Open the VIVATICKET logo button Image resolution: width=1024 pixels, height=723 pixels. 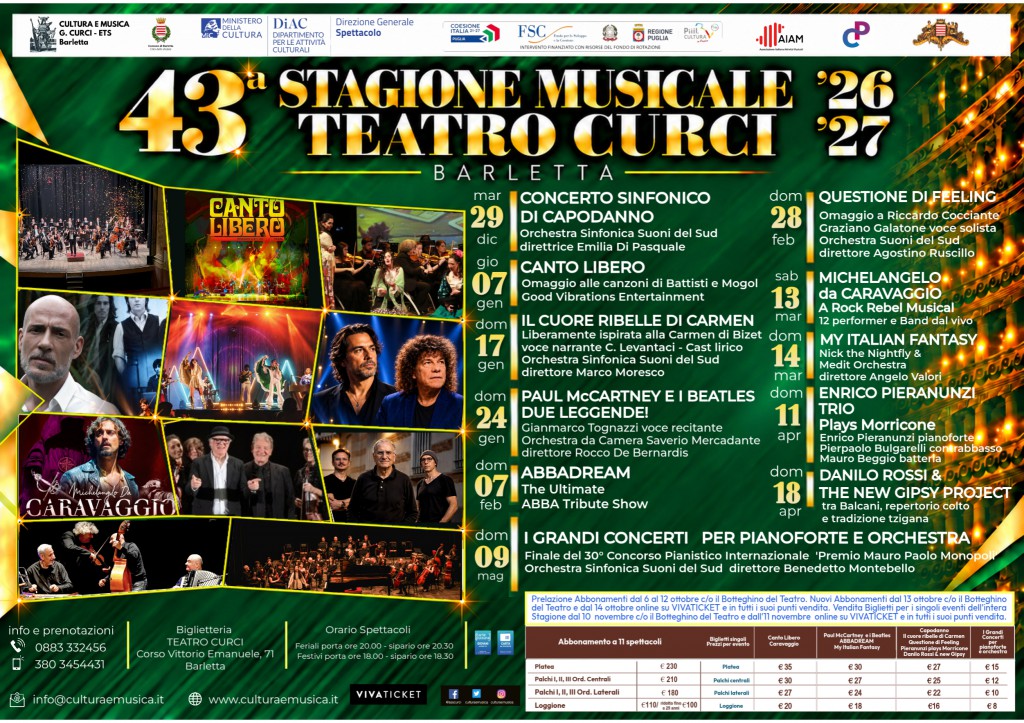(388, 694)
